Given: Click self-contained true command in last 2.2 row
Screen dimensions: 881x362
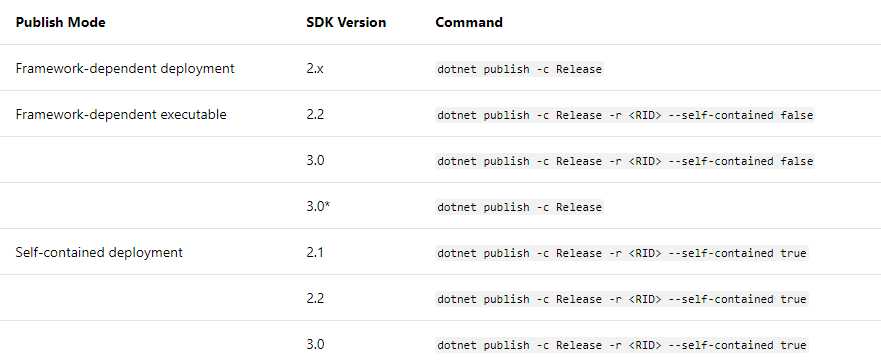Looking at the screenshot, I should click(x=622, y=299).
